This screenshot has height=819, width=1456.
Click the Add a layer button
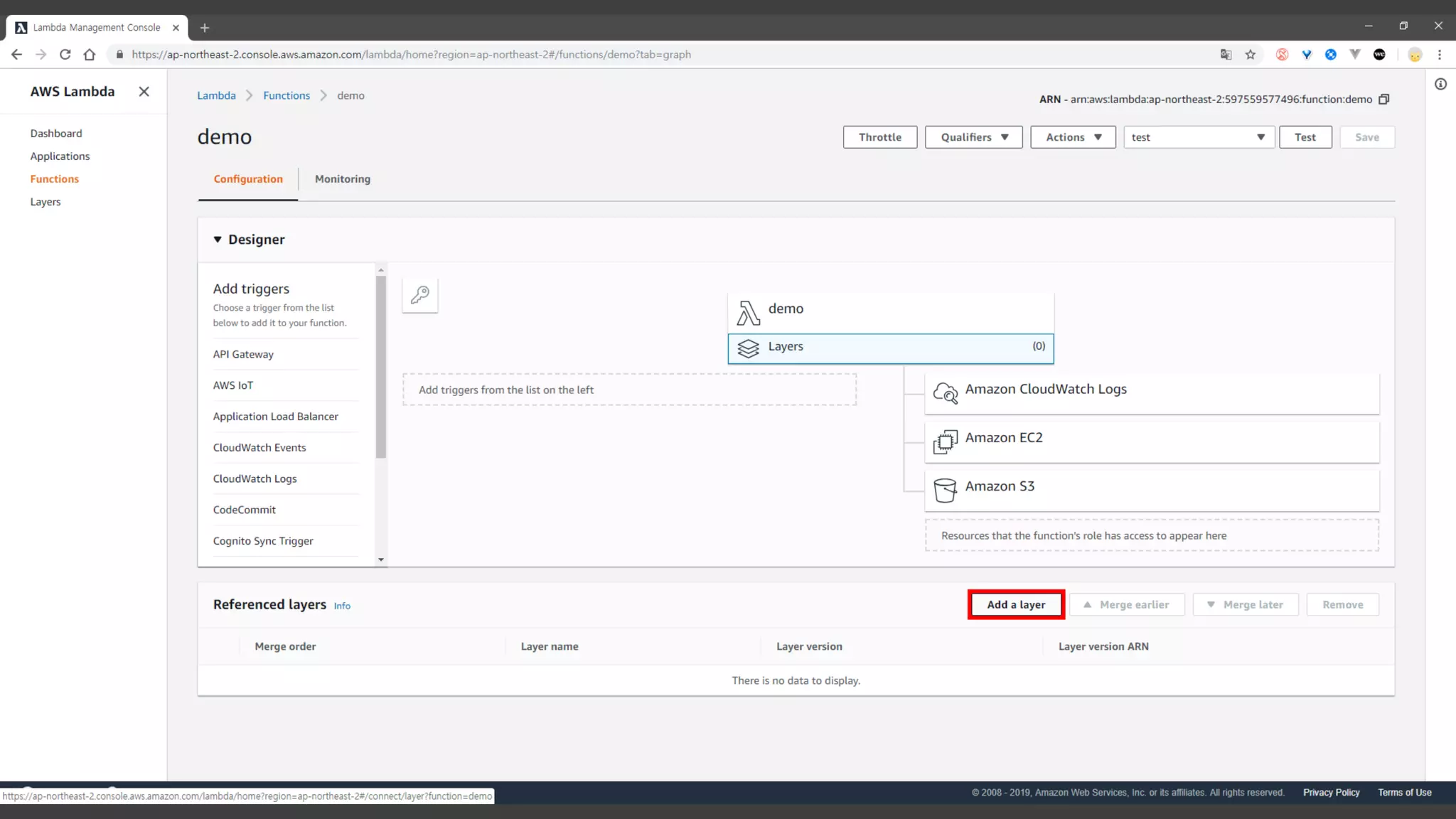pos(1016,605)
